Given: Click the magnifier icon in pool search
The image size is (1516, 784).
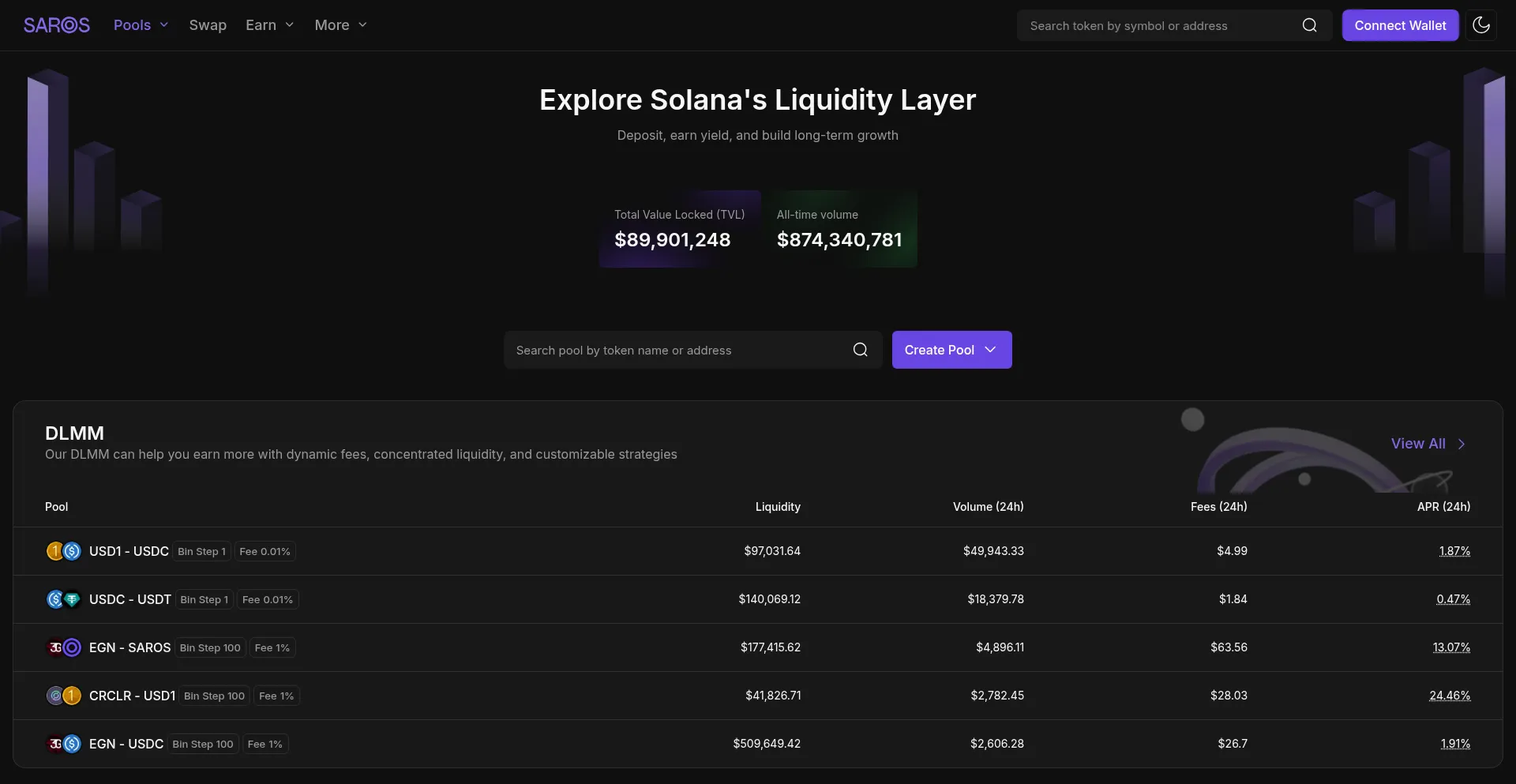Looking at the screenshot, I should click(x=860, y=350).
